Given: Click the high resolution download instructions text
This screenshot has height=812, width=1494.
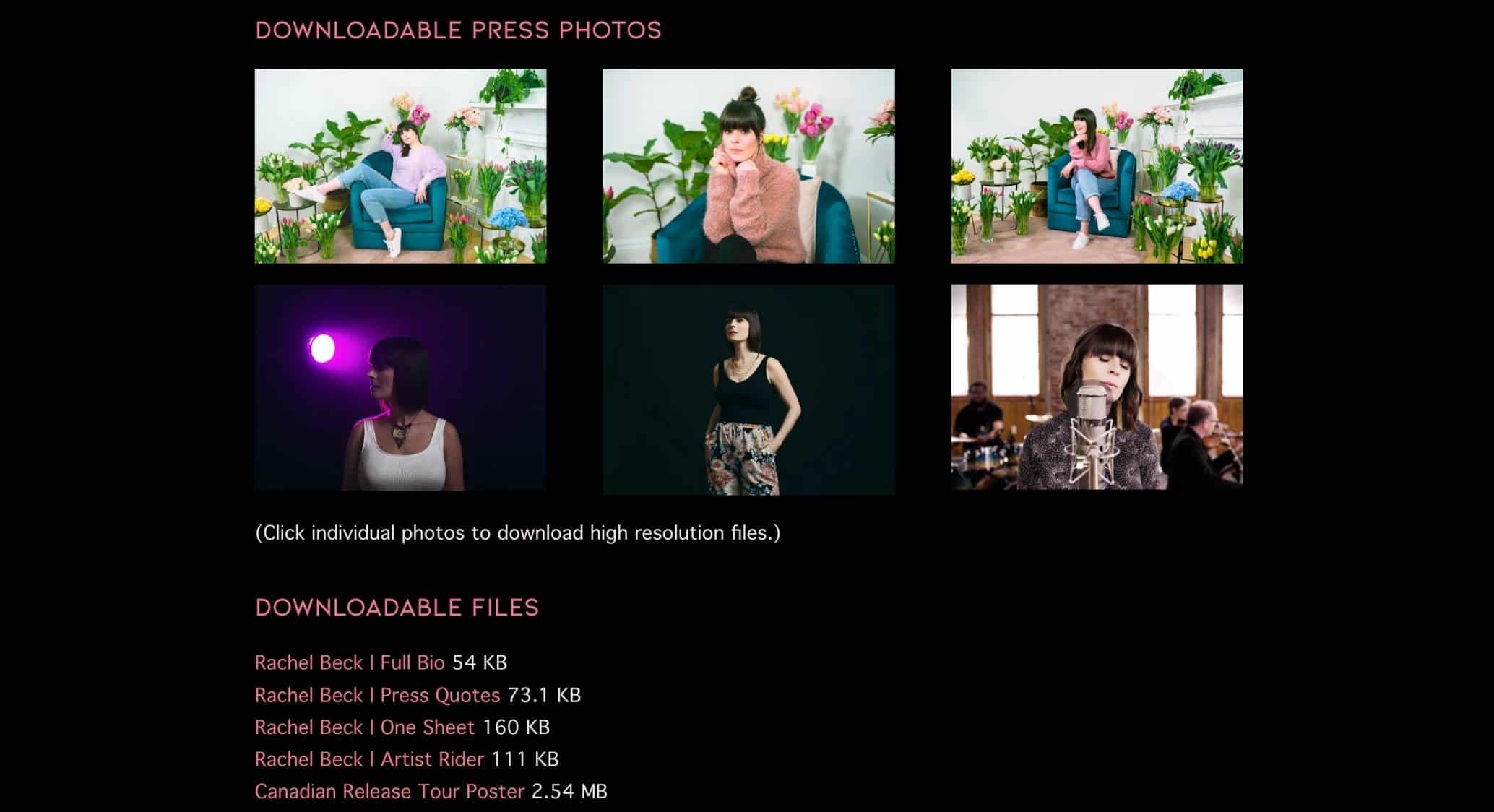Looking at the screenshot, I should [x=518, y=533].
